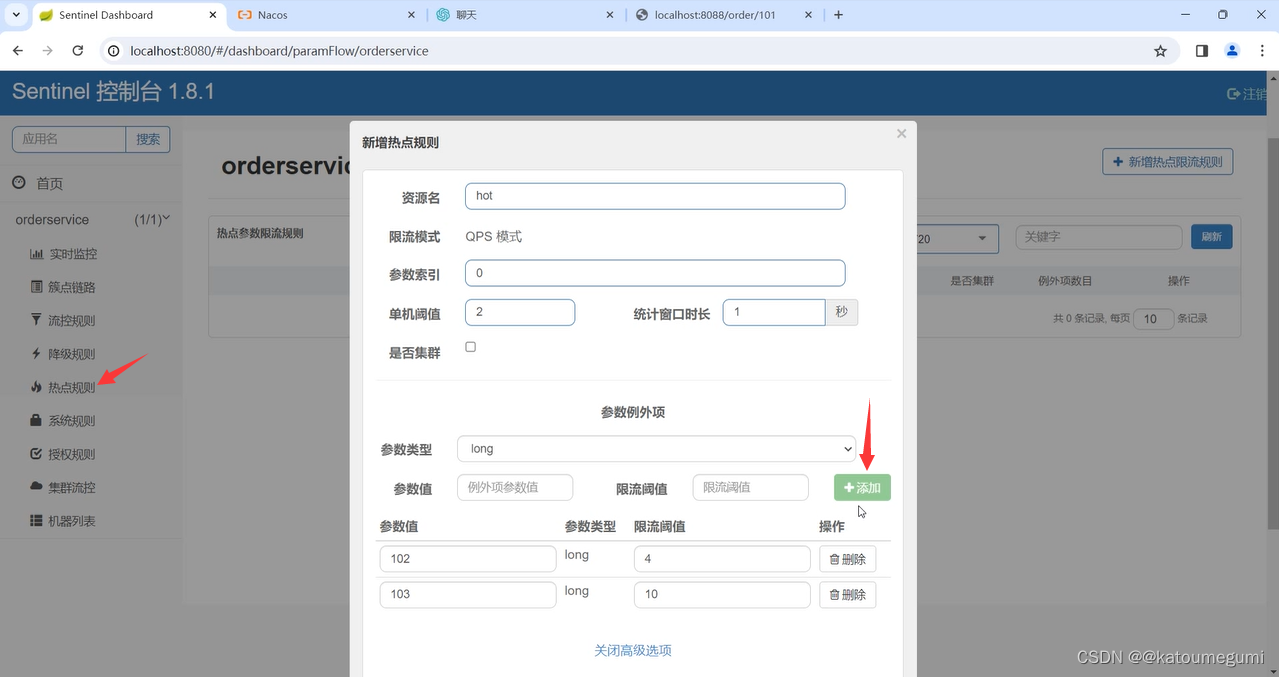Open 降级规则 in the sidebar

pyautogui.click(x=73, y=354)
